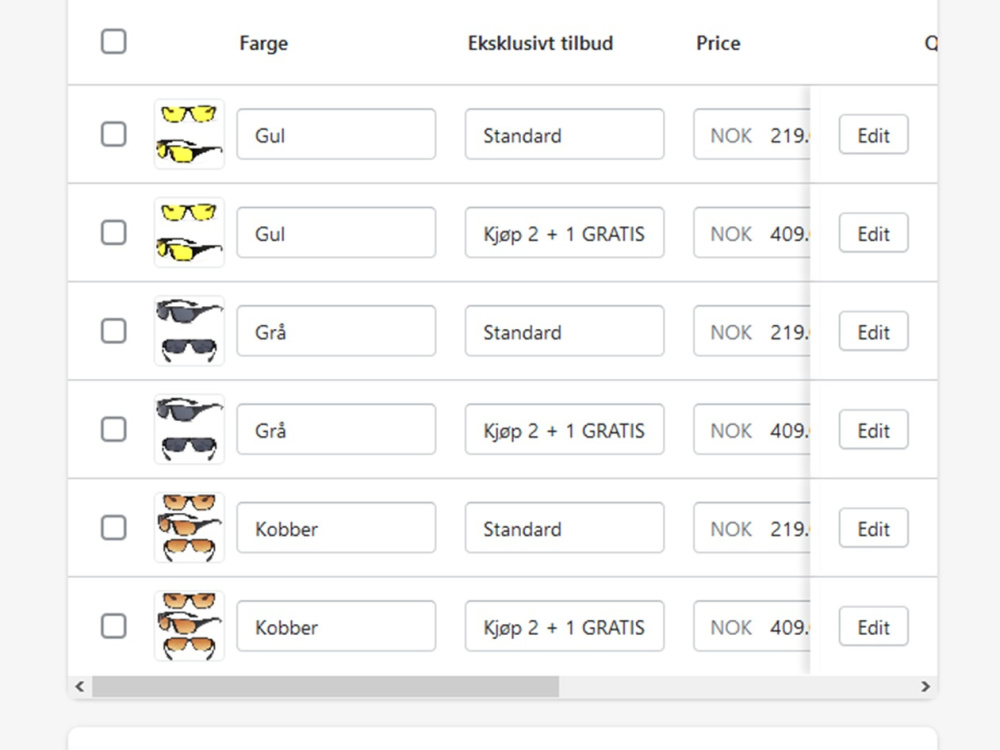This screenshot has width=1000, height=750.
Task: Open yellow sunglasses thumbnail for Gul Standard variant
Action: pos(189,134)
